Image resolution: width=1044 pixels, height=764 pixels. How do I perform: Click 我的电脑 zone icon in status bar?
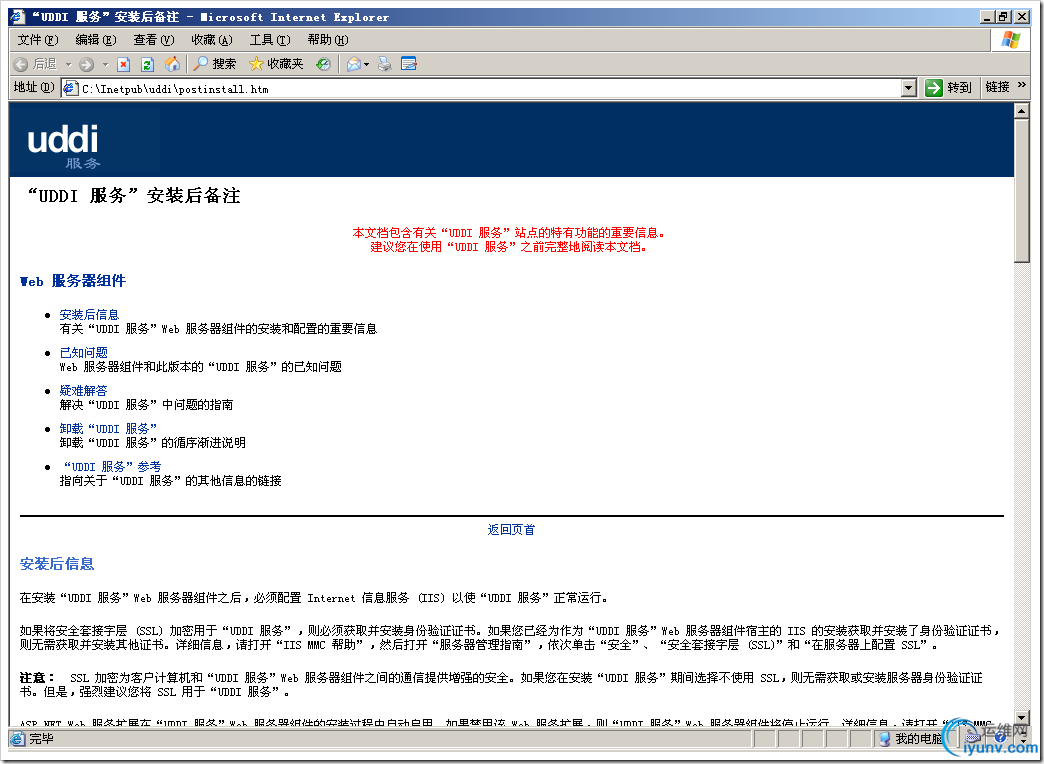pos(885,739)
